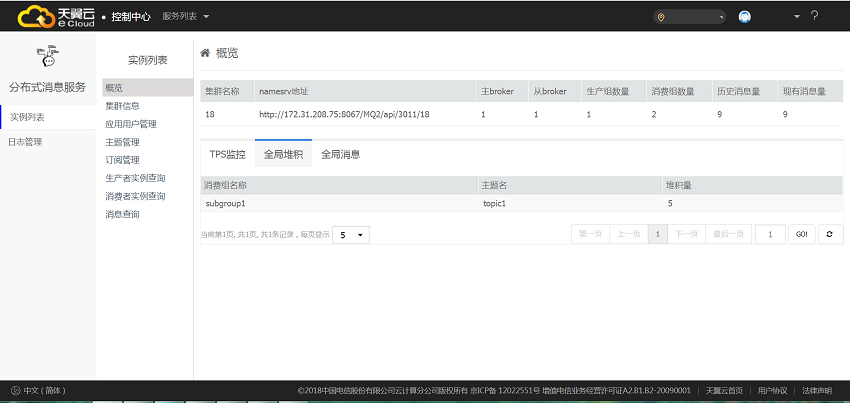Click the distributed message service icon
850x403 pixels.
[48, 56]
